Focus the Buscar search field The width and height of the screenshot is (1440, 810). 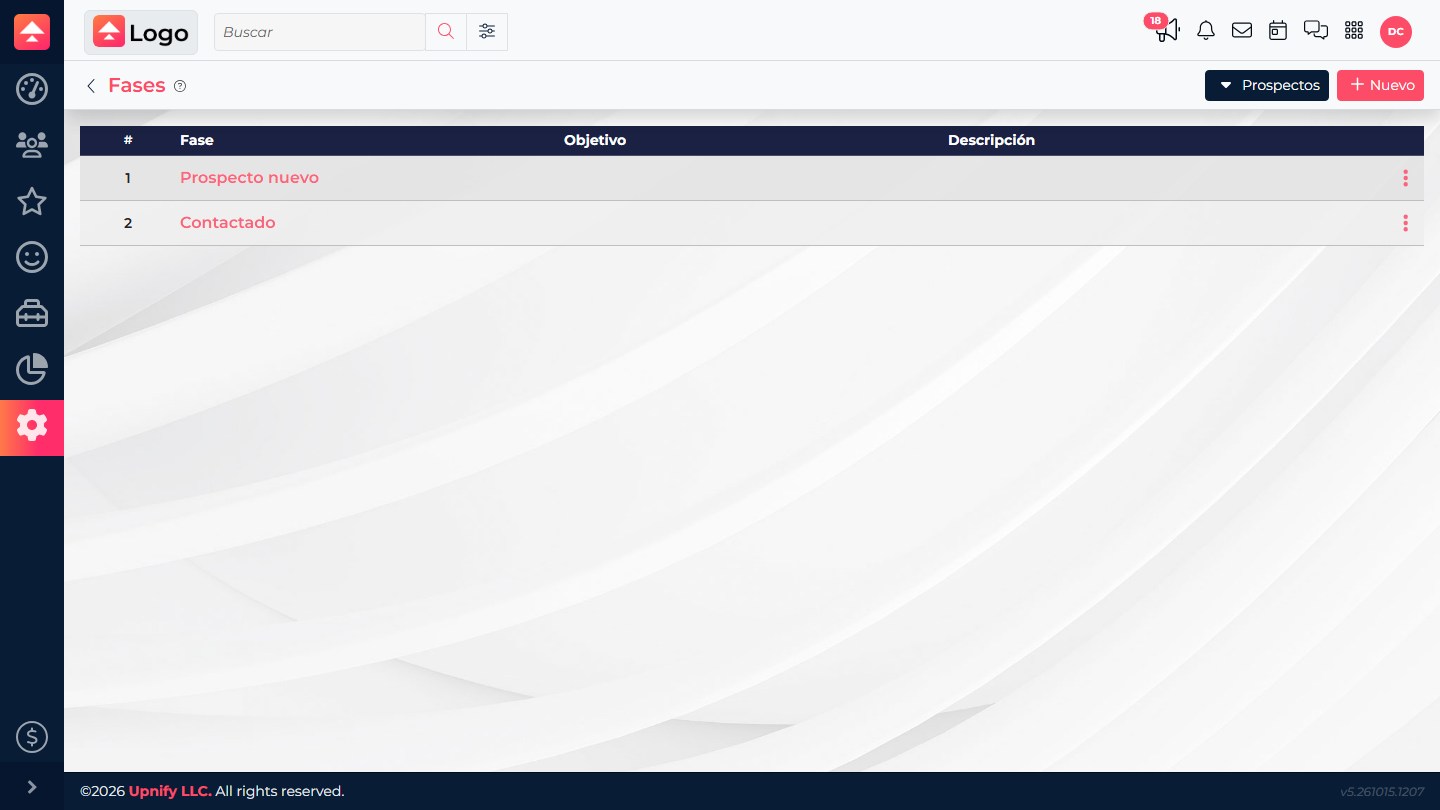tap(320, 32)
